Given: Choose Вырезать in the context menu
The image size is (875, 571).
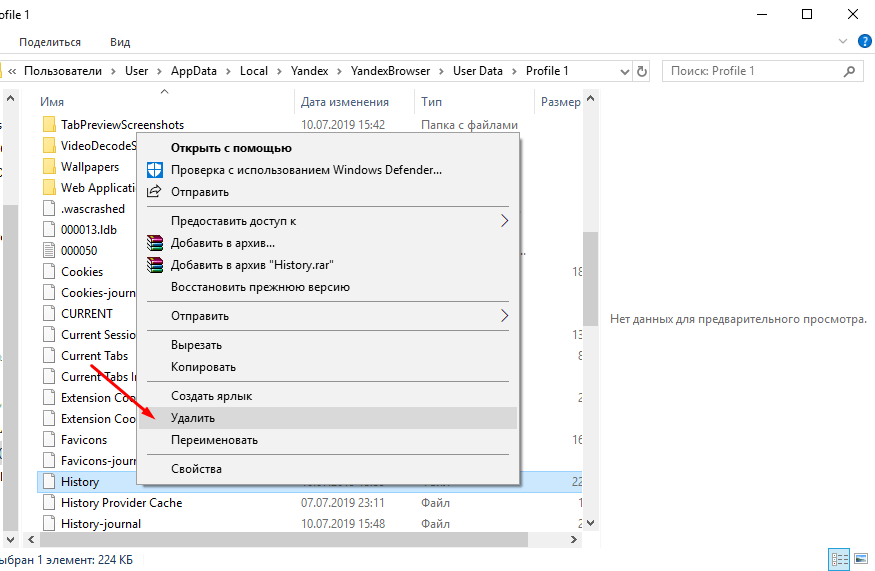Looking at the screenshot, I should click(328, 345).
